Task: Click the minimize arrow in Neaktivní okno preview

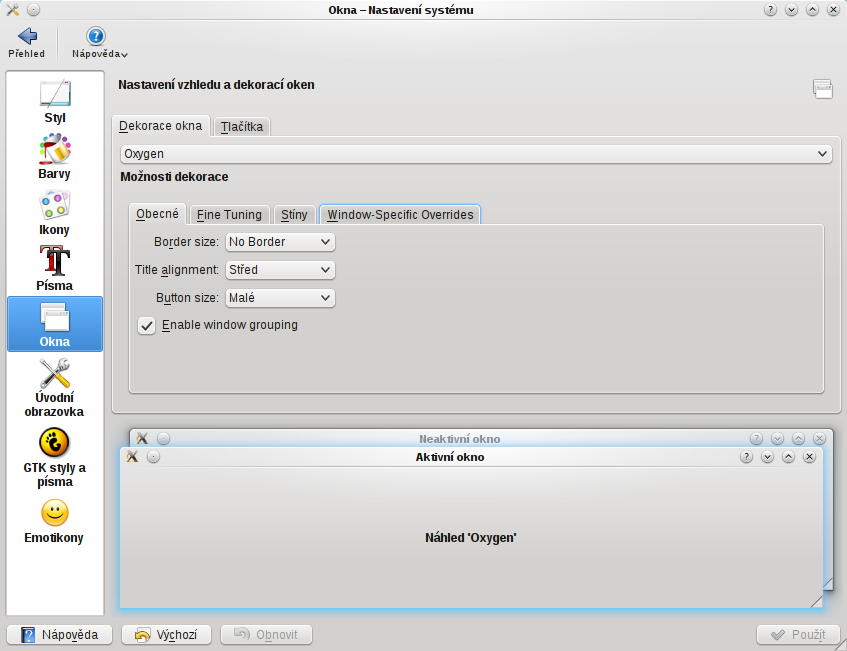Action: pos(777,438)
